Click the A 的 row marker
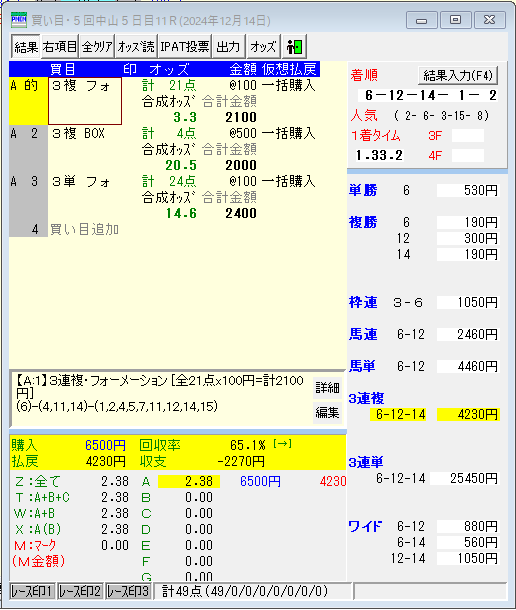The height and width of the screenshot is (610, 516). pyautogui.click(x=28, y=101)
